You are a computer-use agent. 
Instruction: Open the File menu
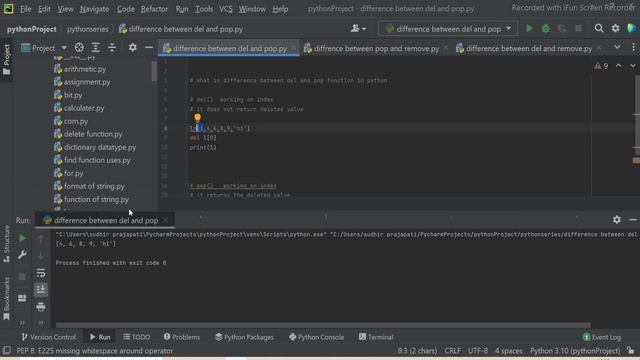pos(25,9)
